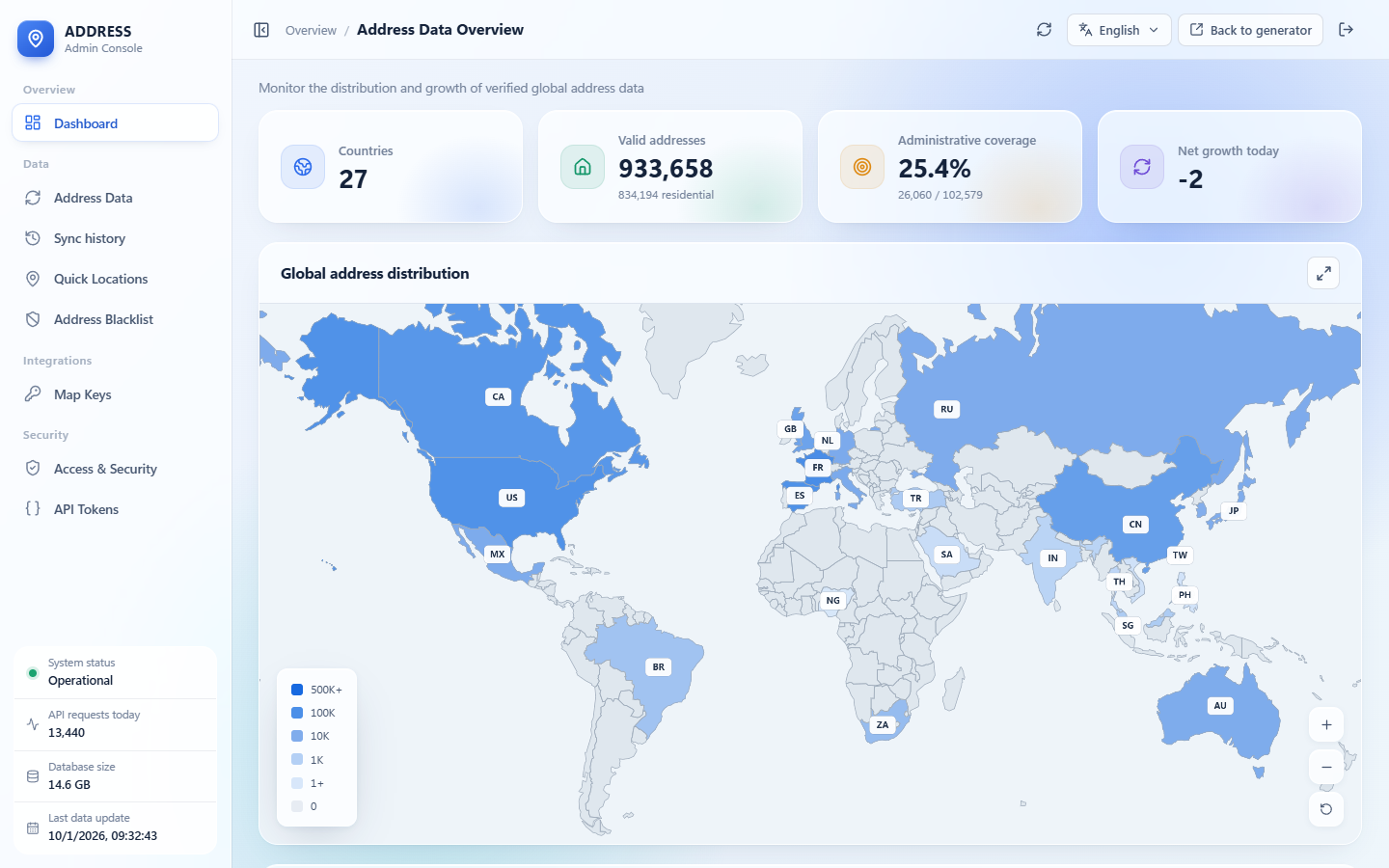Screen dimensions: 1389x868
Task: Click the green Operational status dot
Action: tap(33, 673)
